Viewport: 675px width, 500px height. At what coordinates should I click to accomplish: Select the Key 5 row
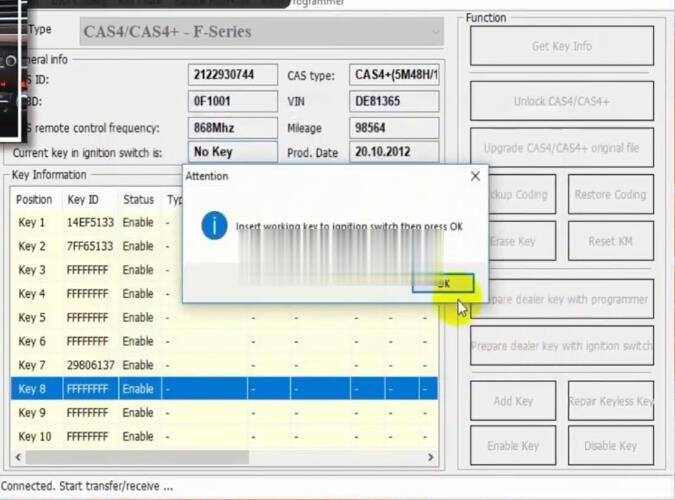(224, 317)
